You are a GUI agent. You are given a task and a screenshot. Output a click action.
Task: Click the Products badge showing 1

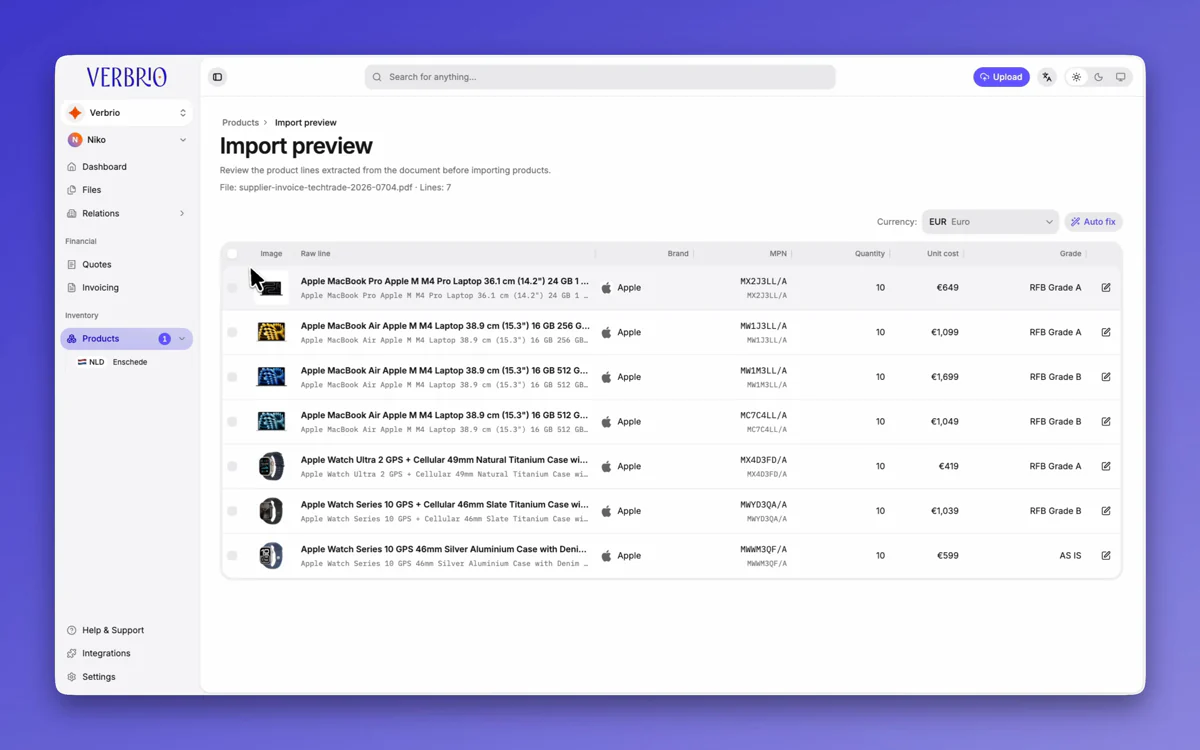point(165,339)
